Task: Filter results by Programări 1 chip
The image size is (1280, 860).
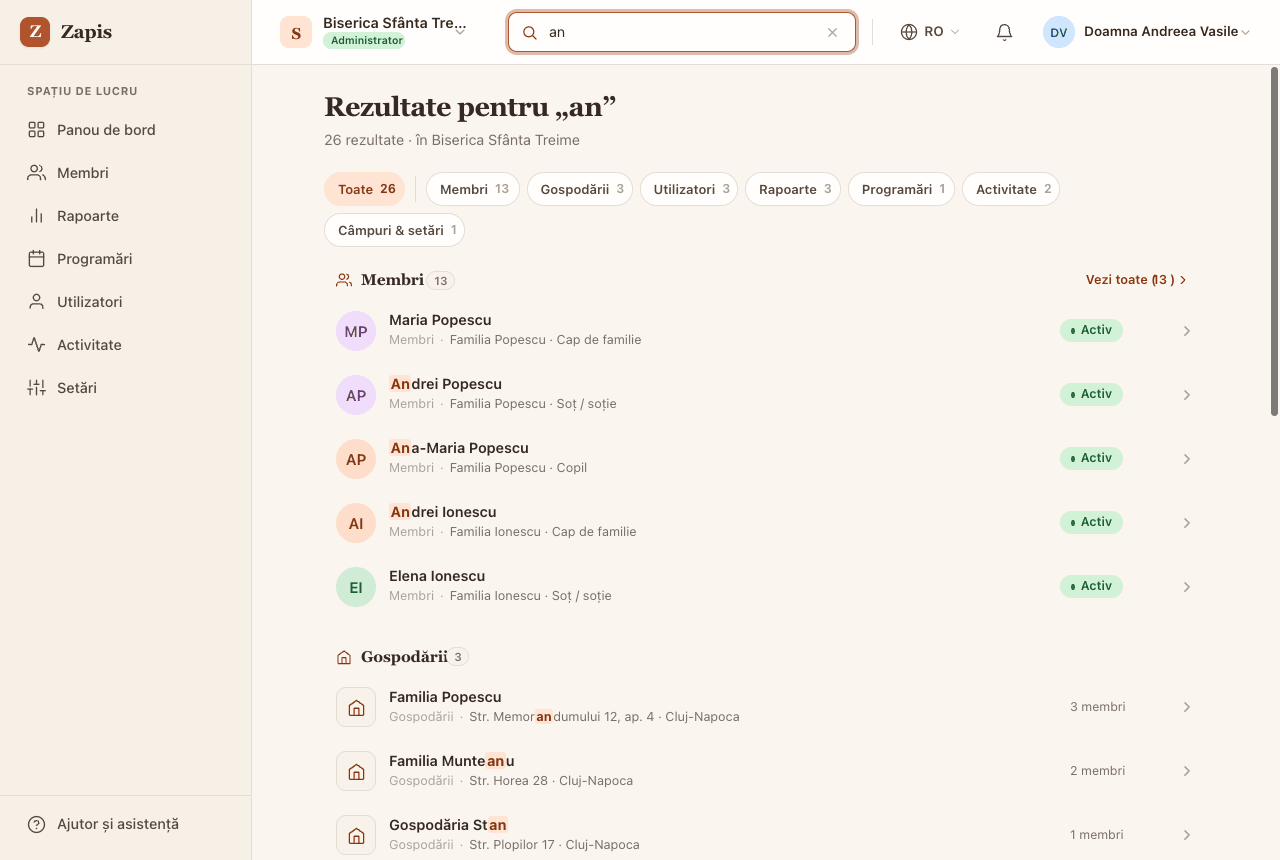Action: (901, 189)
